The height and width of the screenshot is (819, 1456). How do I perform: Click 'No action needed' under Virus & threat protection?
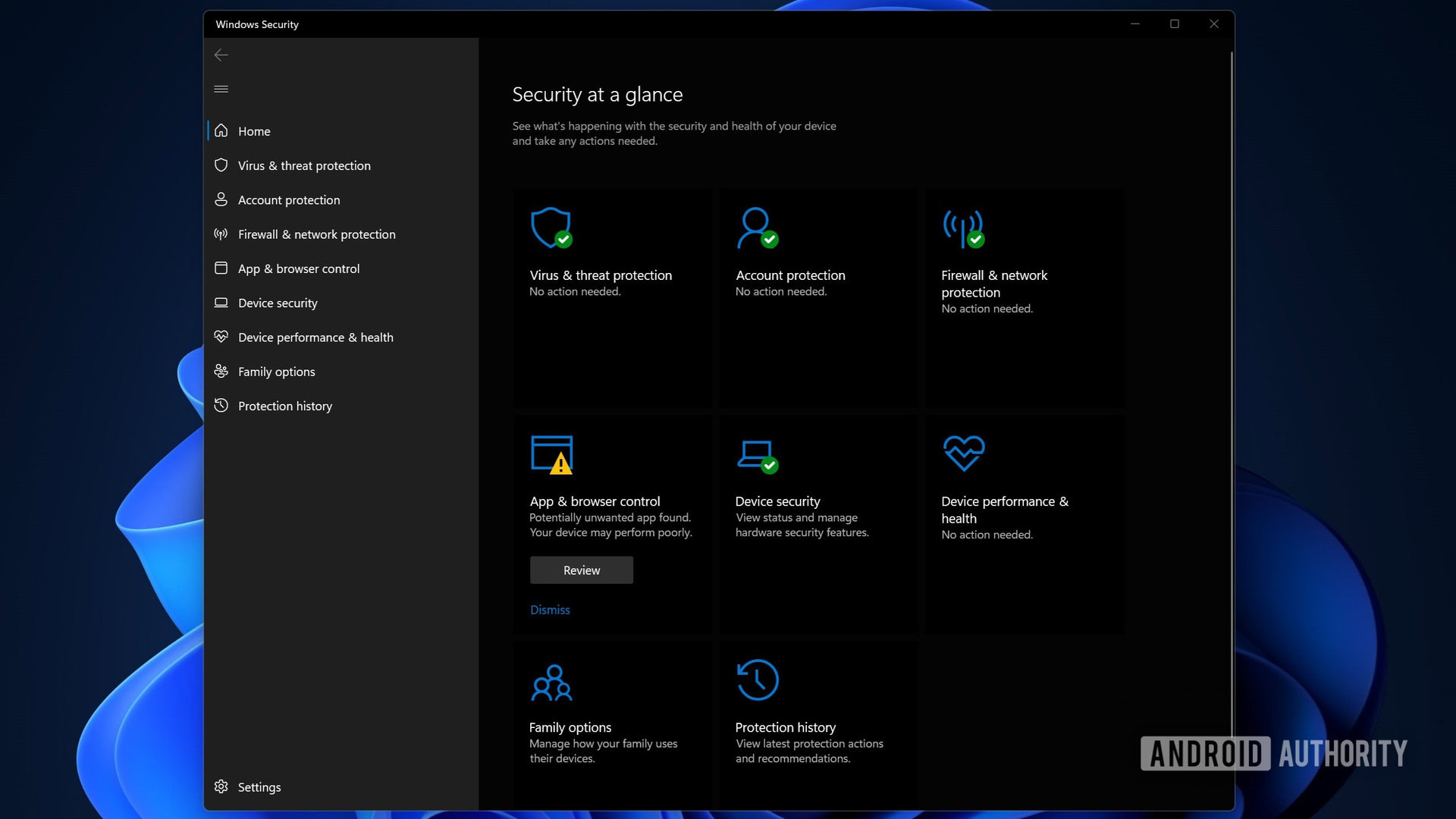tap(575, 291)
